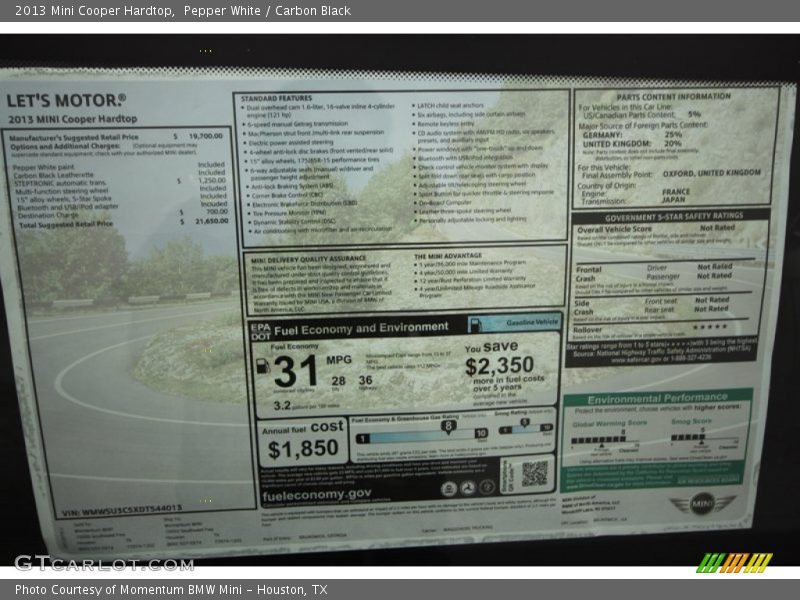Select the 'GERMANY:' parts content label
Screen dimensions: 800x600
tap(603, 135)
